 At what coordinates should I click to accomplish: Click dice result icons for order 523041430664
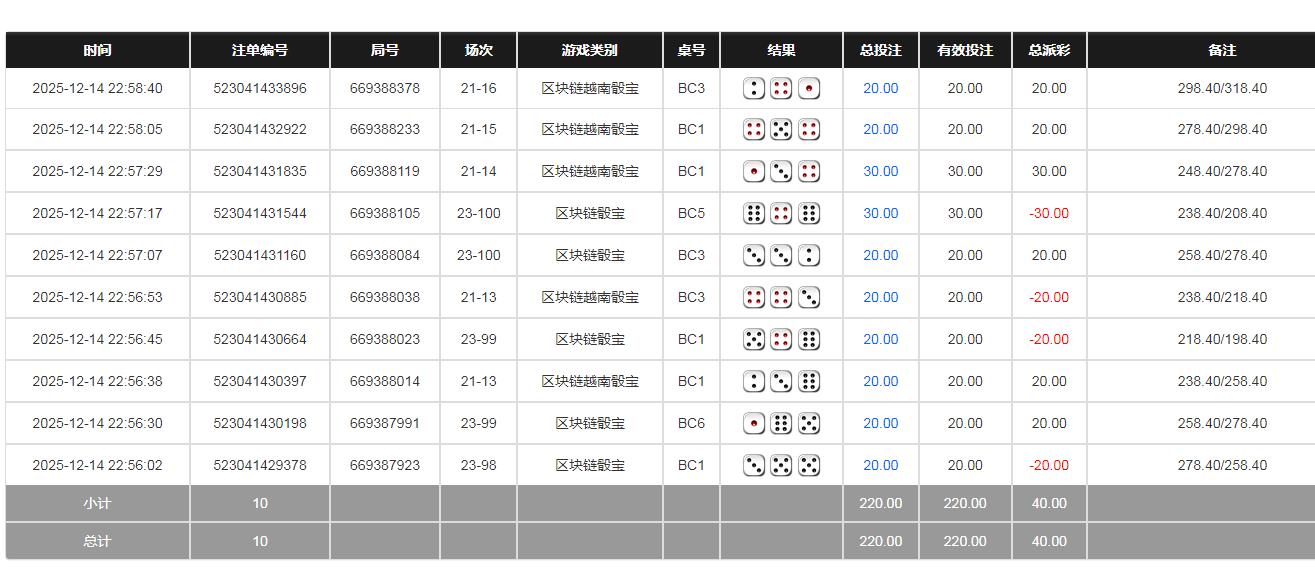pos(781,340)
